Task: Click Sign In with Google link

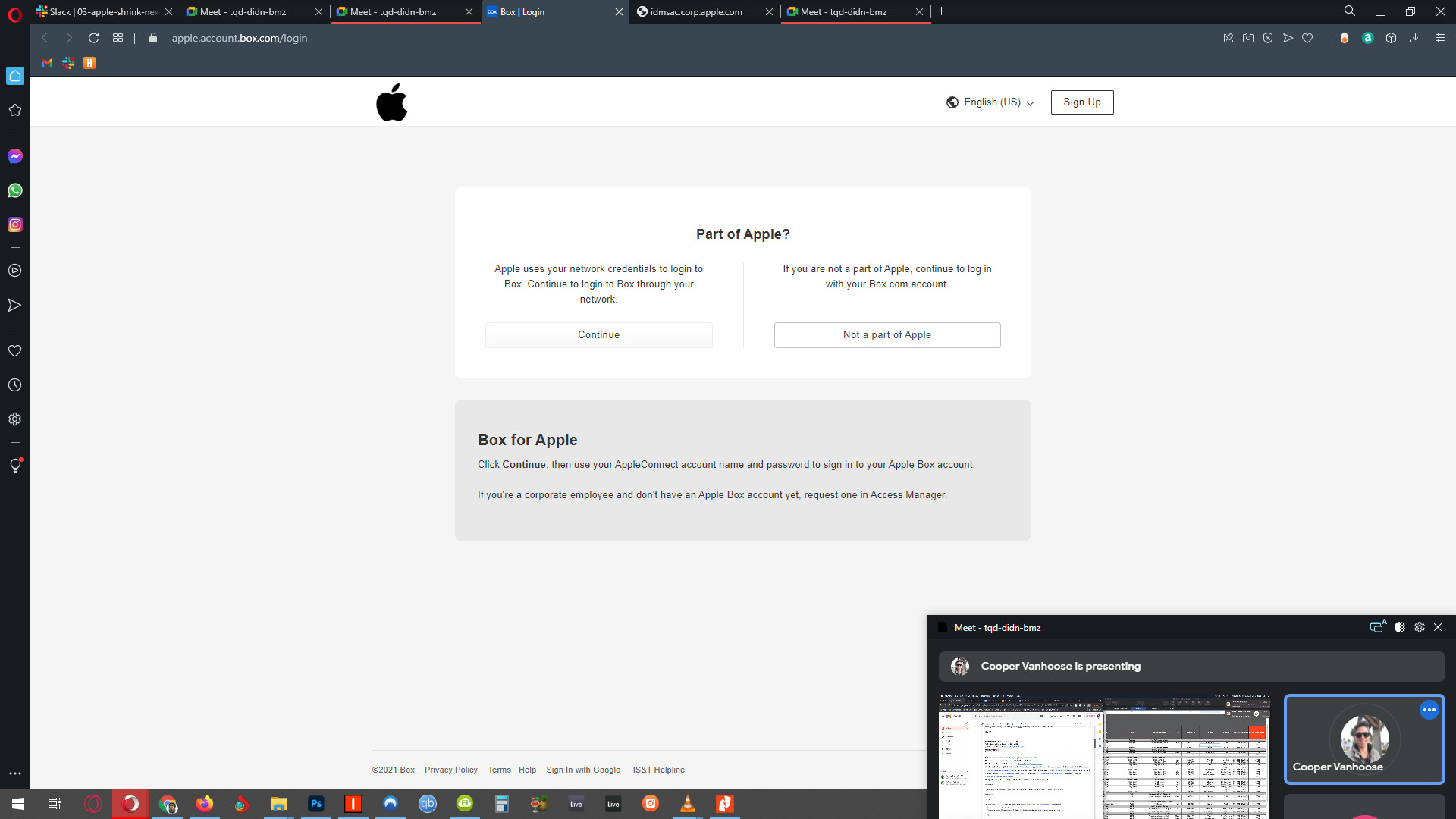Action: [x=583, y=770]
